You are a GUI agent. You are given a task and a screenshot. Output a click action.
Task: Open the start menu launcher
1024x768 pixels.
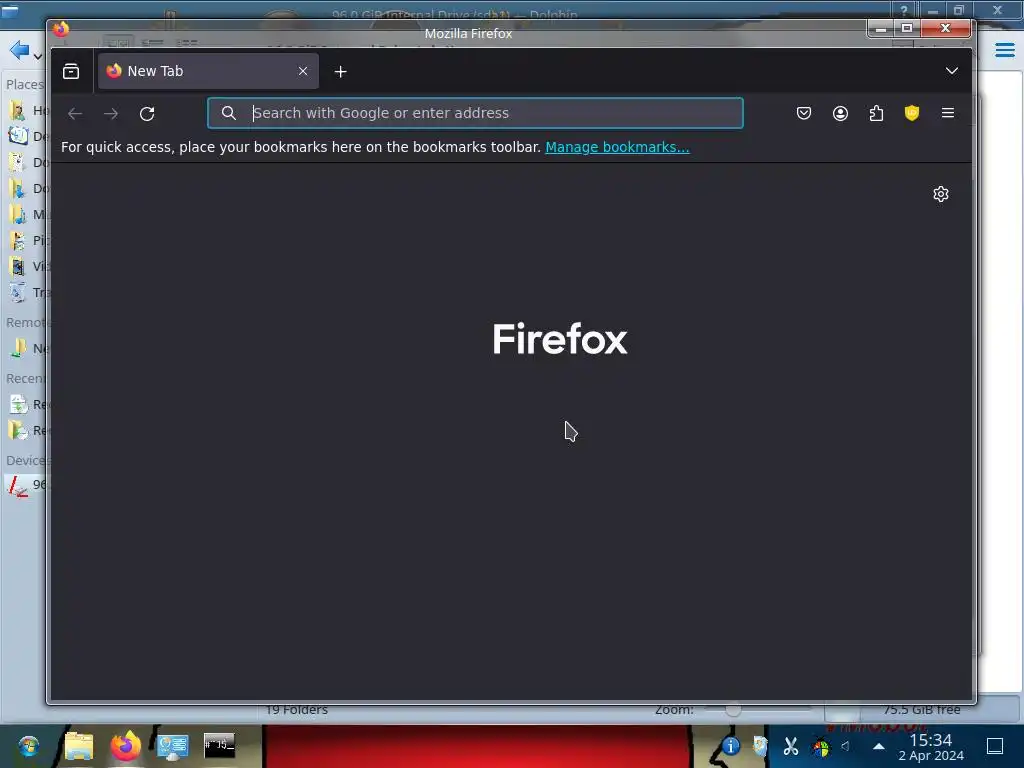tap(28, 746)
